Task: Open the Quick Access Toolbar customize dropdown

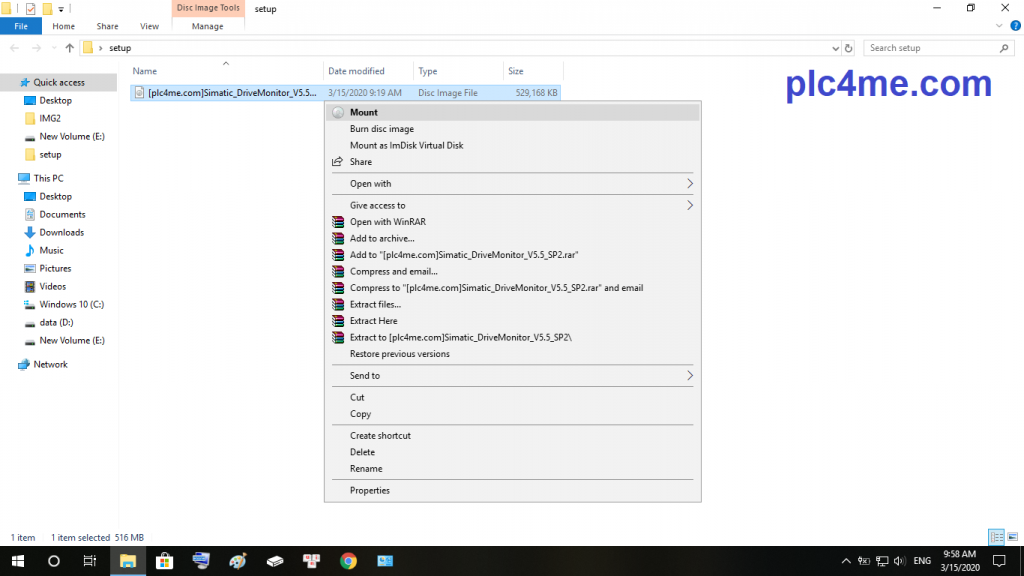Action: tap(61, 9)
